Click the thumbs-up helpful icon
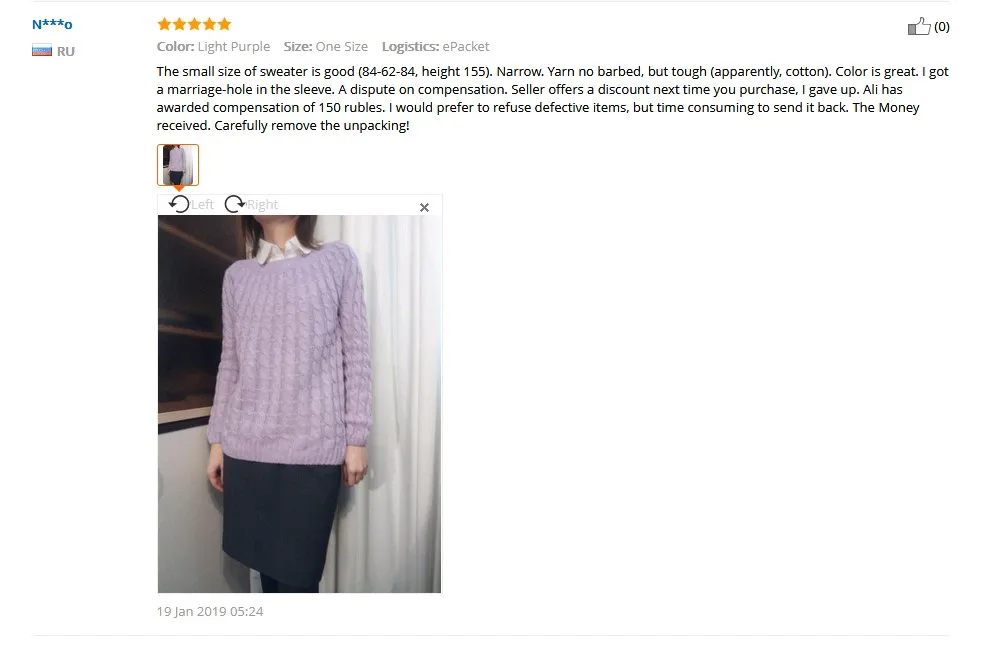Viewport: 983px width, 646px height. point(918,26)
